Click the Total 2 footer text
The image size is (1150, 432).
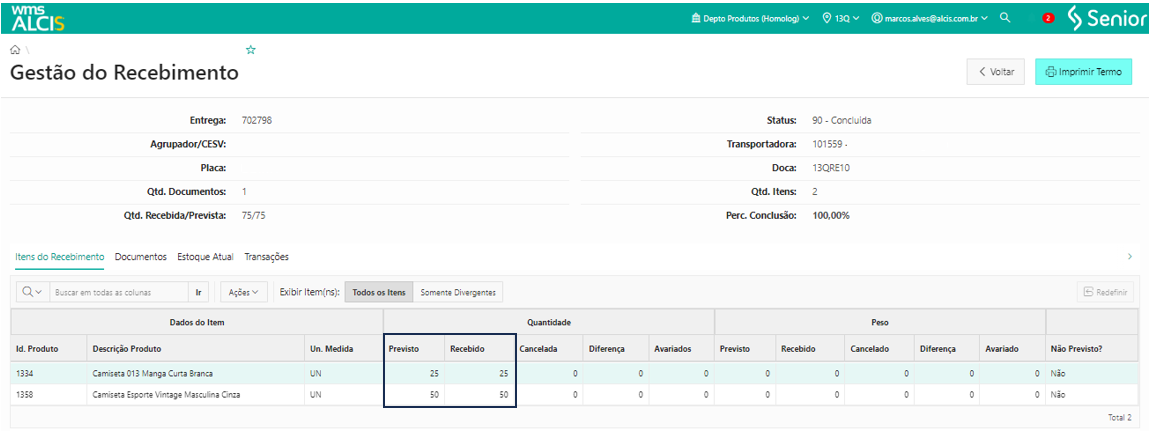(1120, 417)
